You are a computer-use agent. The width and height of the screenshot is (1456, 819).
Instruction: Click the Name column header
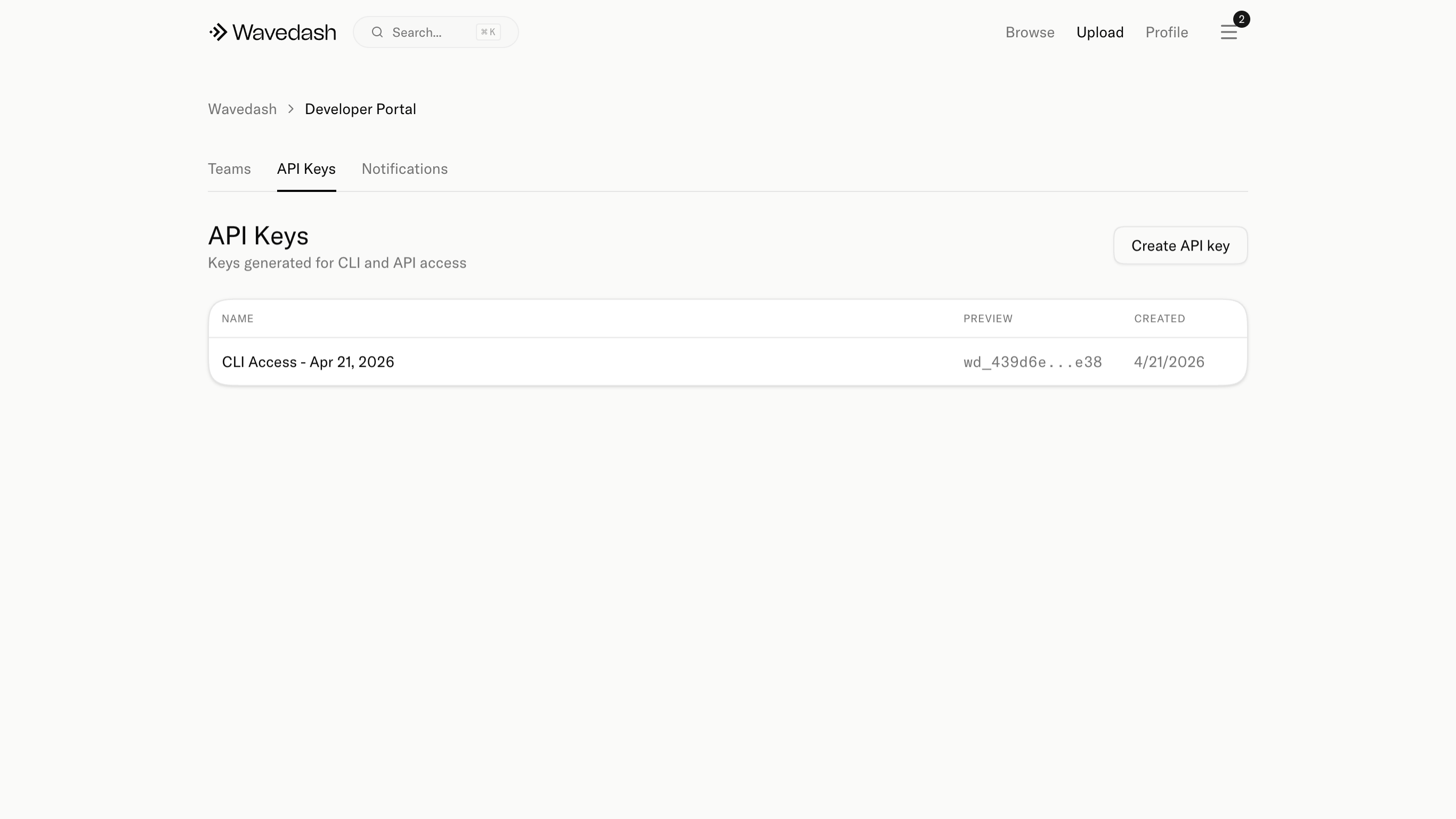[x=237, y=318]
